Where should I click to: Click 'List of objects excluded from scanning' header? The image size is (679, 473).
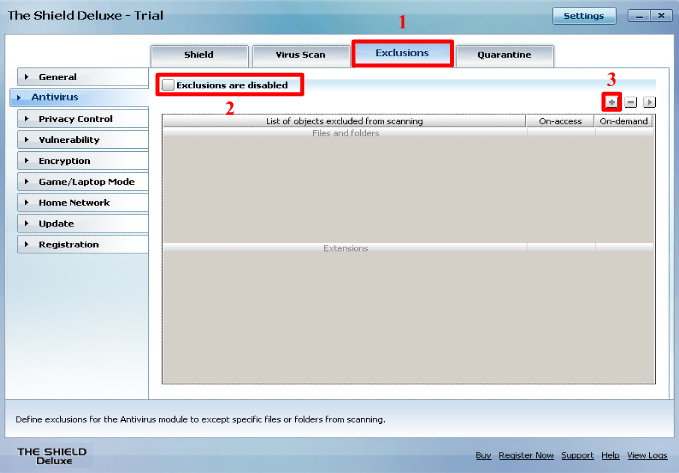344,121
